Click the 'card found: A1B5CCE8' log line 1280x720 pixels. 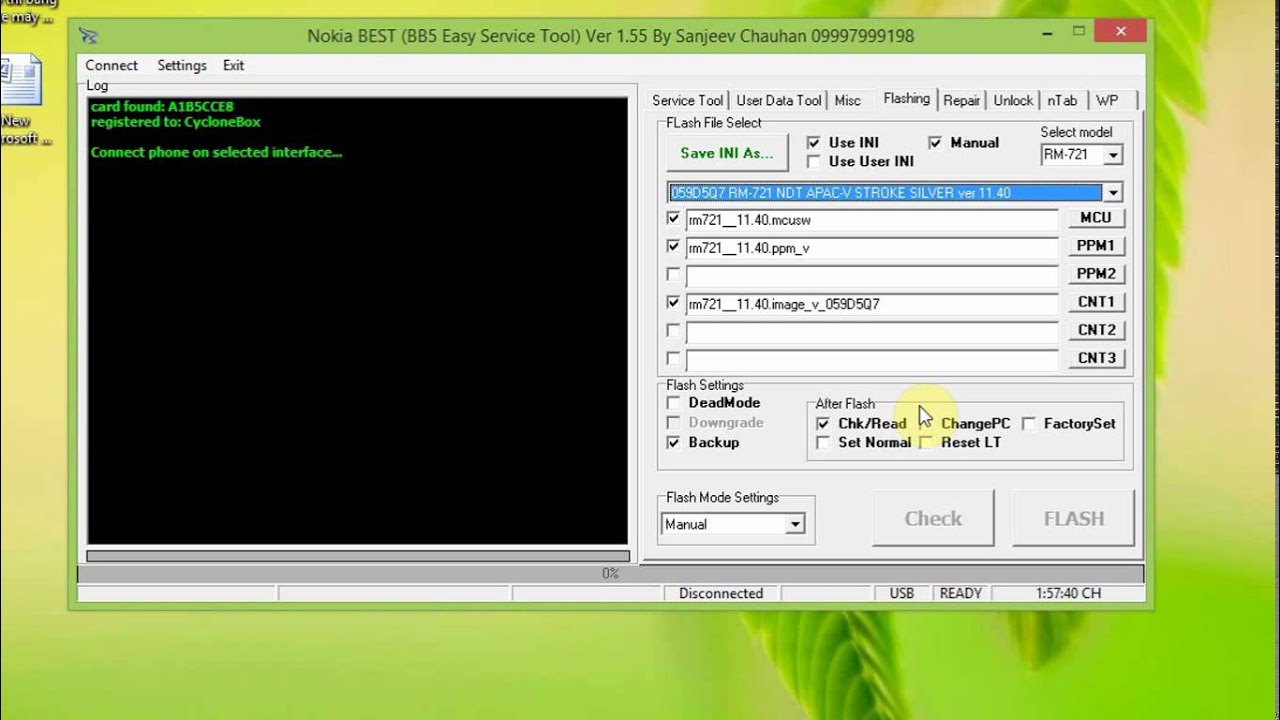[x=162, y=106]
